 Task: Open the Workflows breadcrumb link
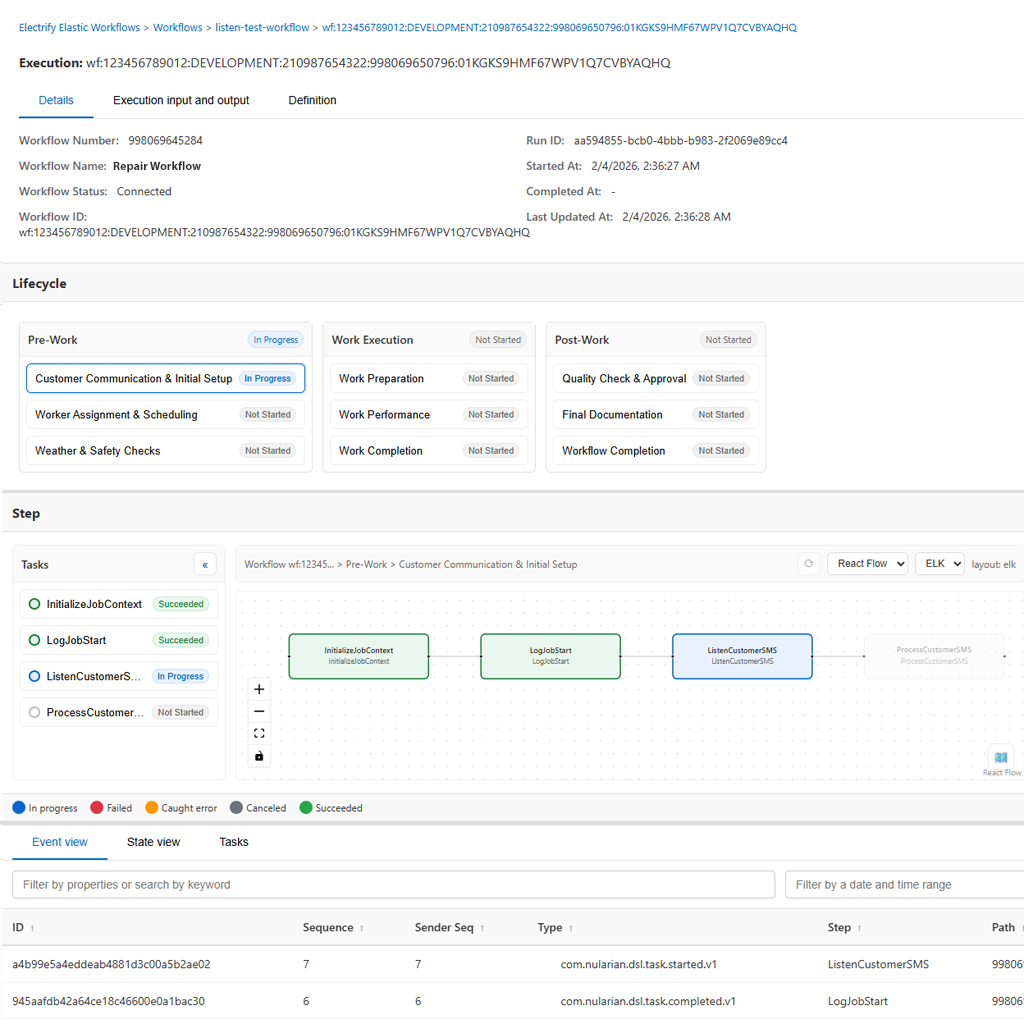177,27
